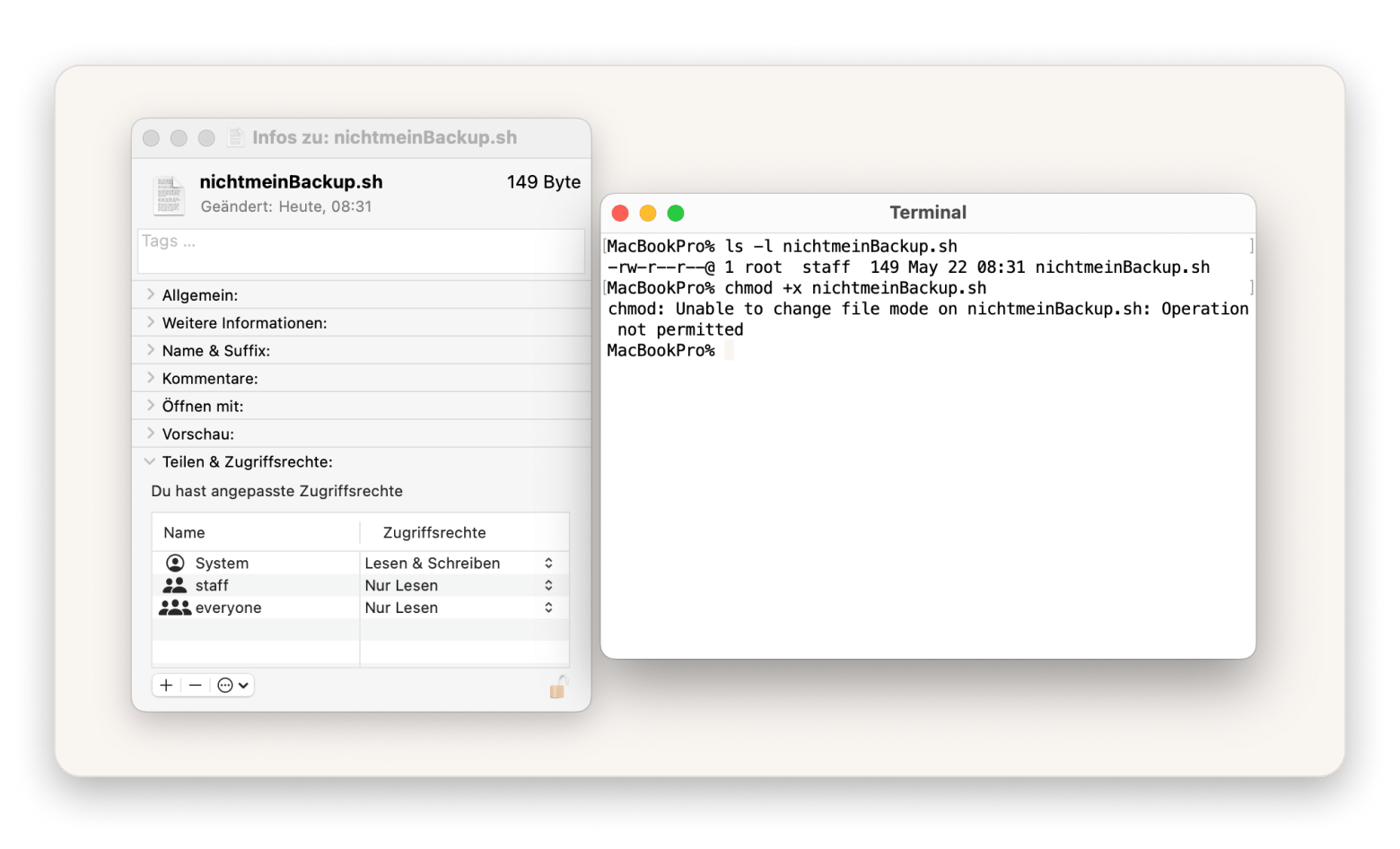Screen dimensions: 1400x849
Task: Open the ellipsis action menu for permissions
Action: click(232, 686)
